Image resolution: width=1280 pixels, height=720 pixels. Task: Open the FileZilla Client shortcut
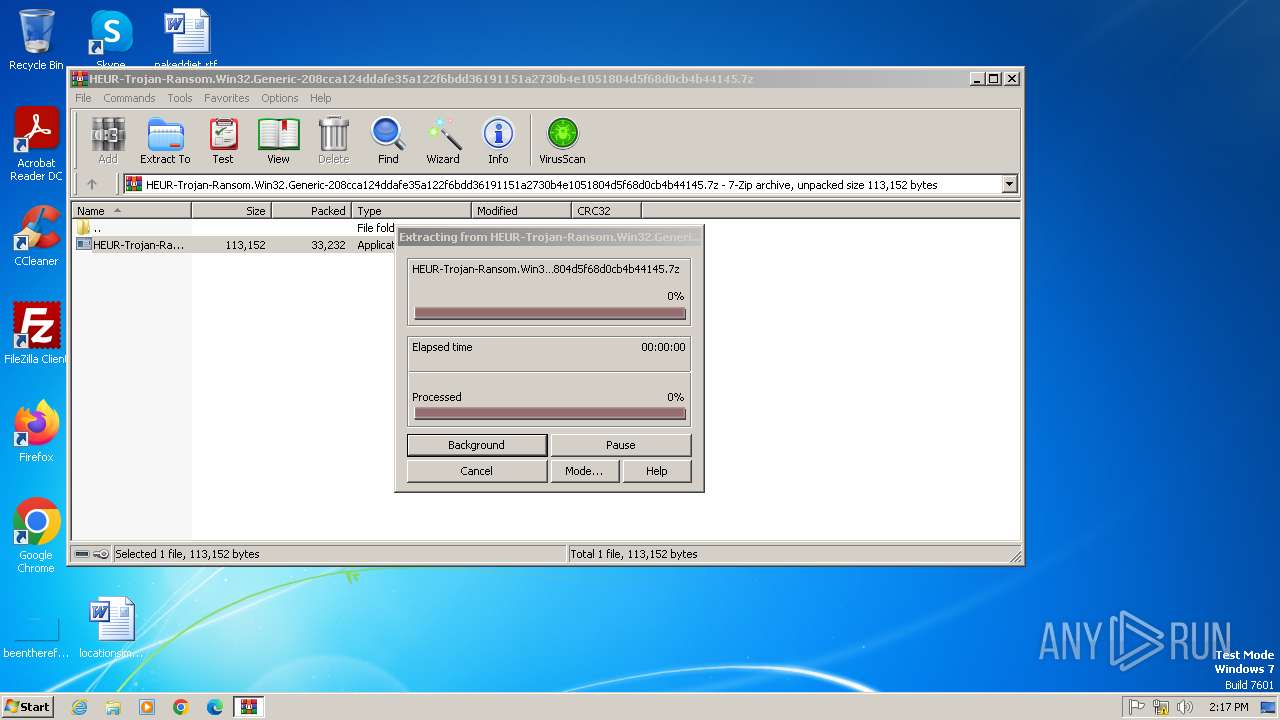[36, 333]
